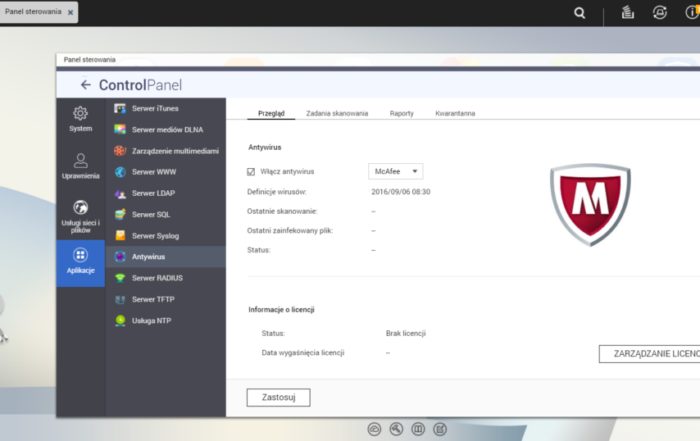700x441 pixels.
Task: Toggle the Włącz antywirus checkbox
Action: (251, 172)
